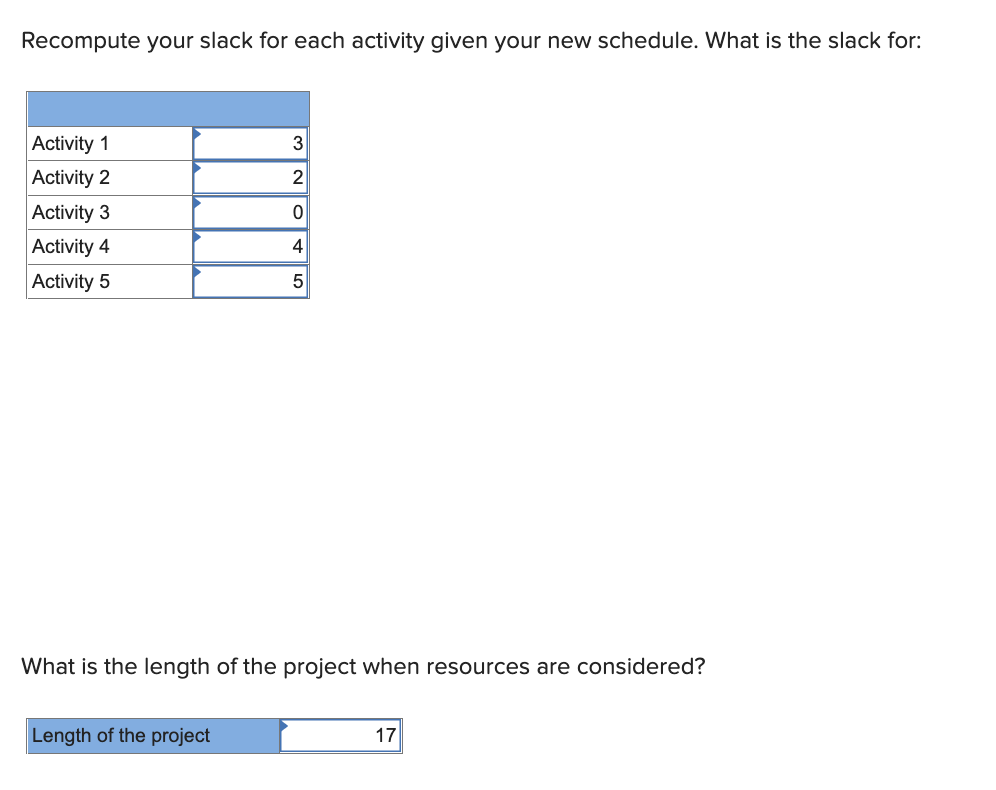Image resolution: width=996 pixels, height=790 pixels.
Task: Click the blue triangle marker in Activity 2 cell
Action: tap(197, 168)
